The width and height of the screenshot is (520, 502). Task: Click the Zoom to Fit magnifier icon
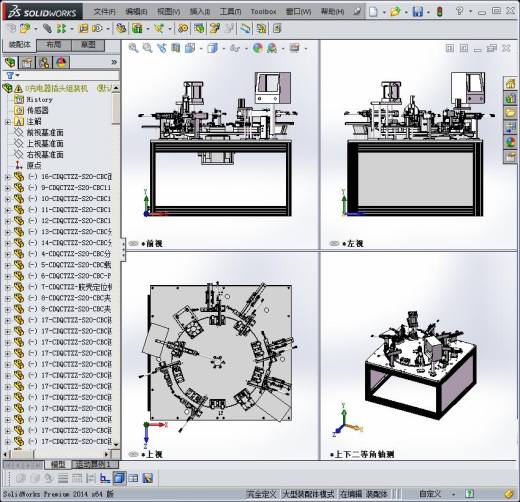[x=133, y=48]
